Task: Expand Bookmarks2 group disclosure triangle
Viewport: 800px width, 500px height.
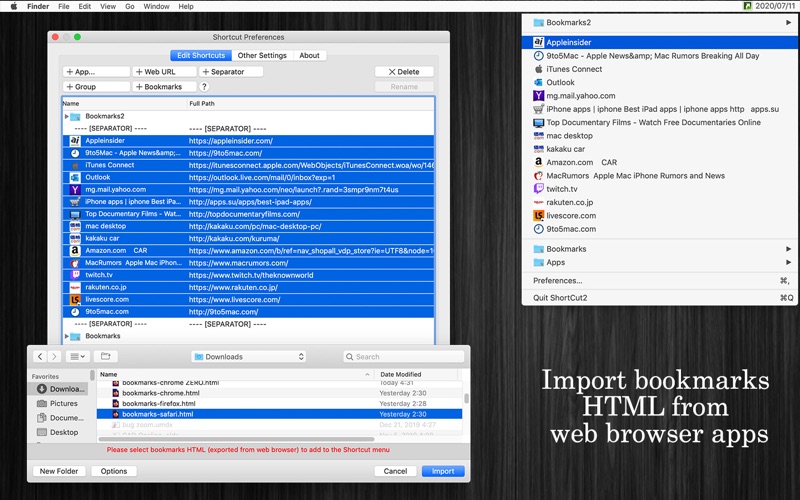Action: click(x=66, y=116)
